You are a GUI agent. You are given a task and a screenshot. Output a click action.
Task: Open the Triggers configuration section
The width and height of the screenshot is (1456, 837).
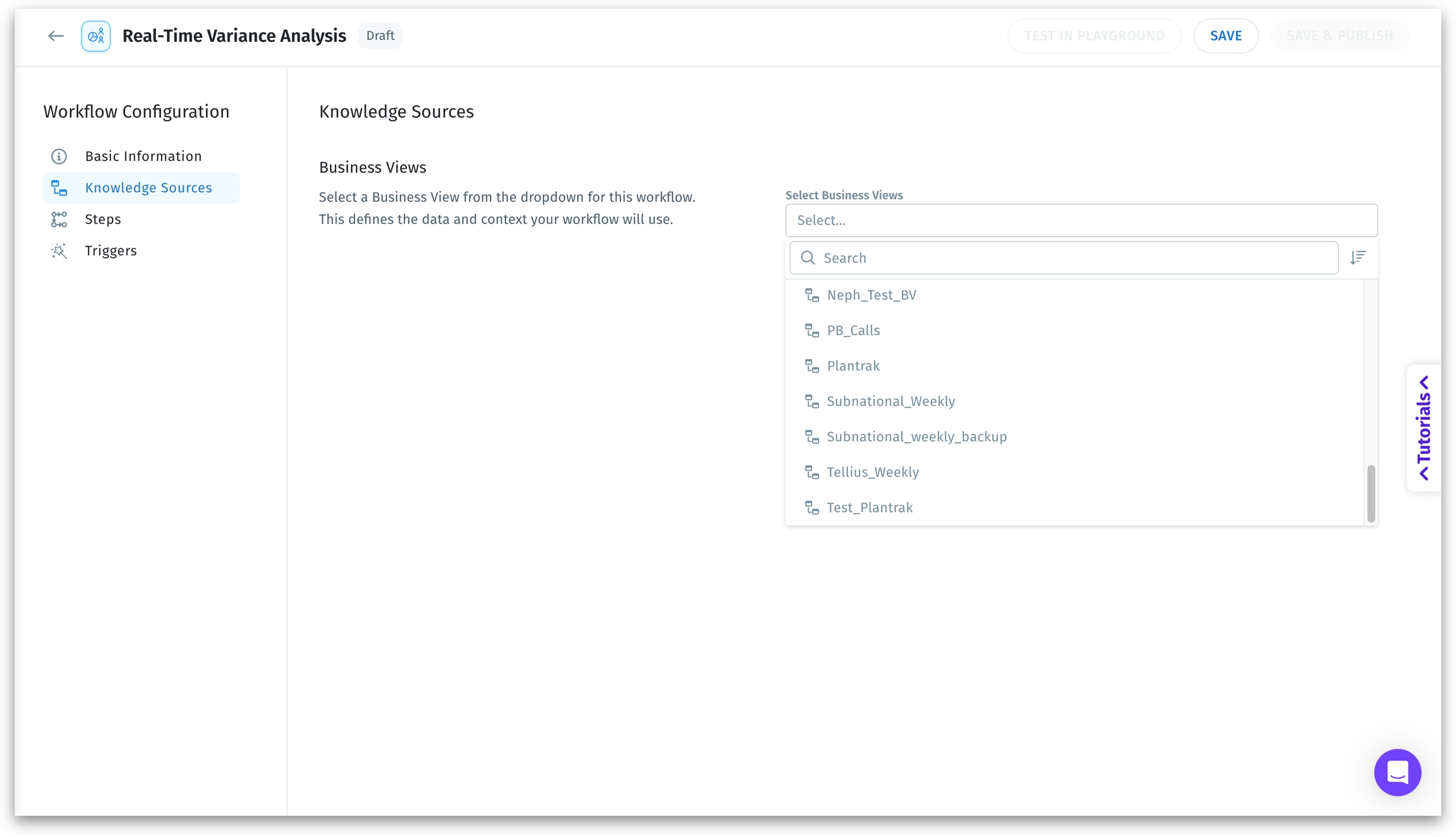111,251
